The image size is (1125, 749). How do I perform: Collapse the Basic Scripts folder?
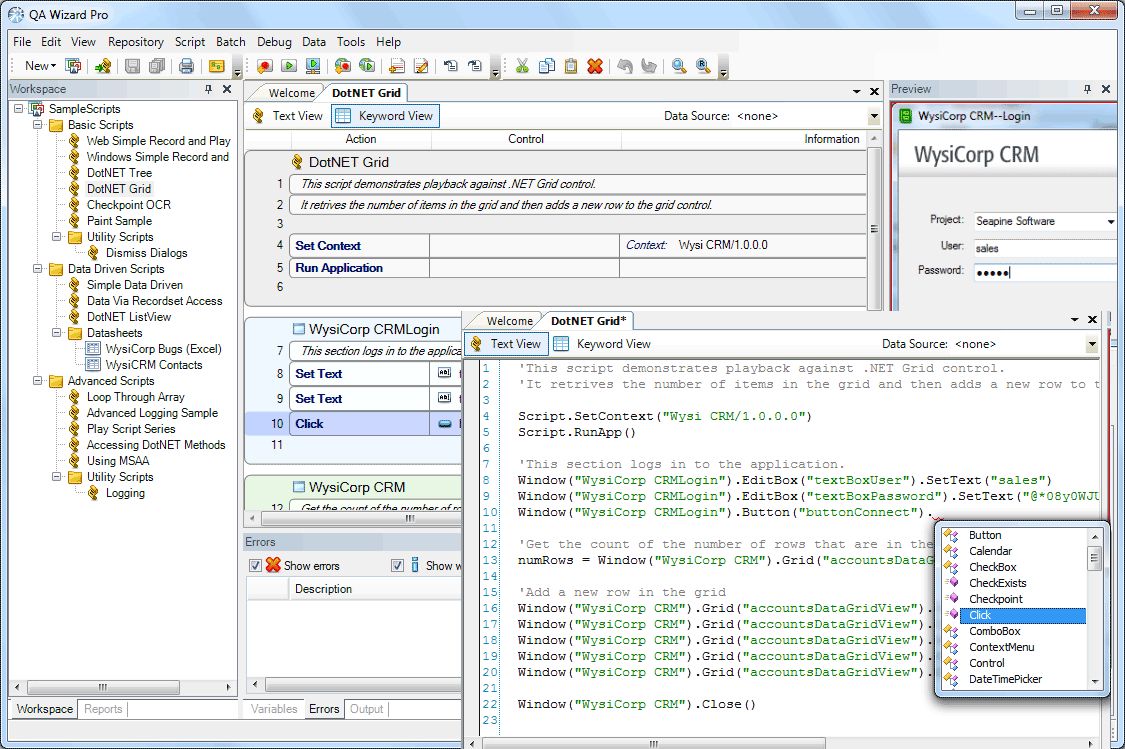[x=37, y=125]
